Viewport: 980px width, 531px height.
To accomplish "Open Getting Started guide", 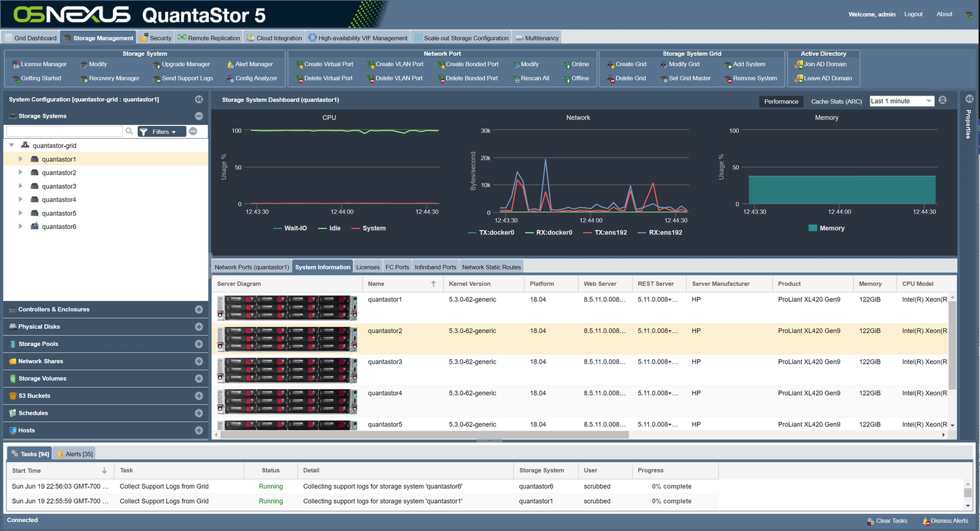I will (36, 78).
